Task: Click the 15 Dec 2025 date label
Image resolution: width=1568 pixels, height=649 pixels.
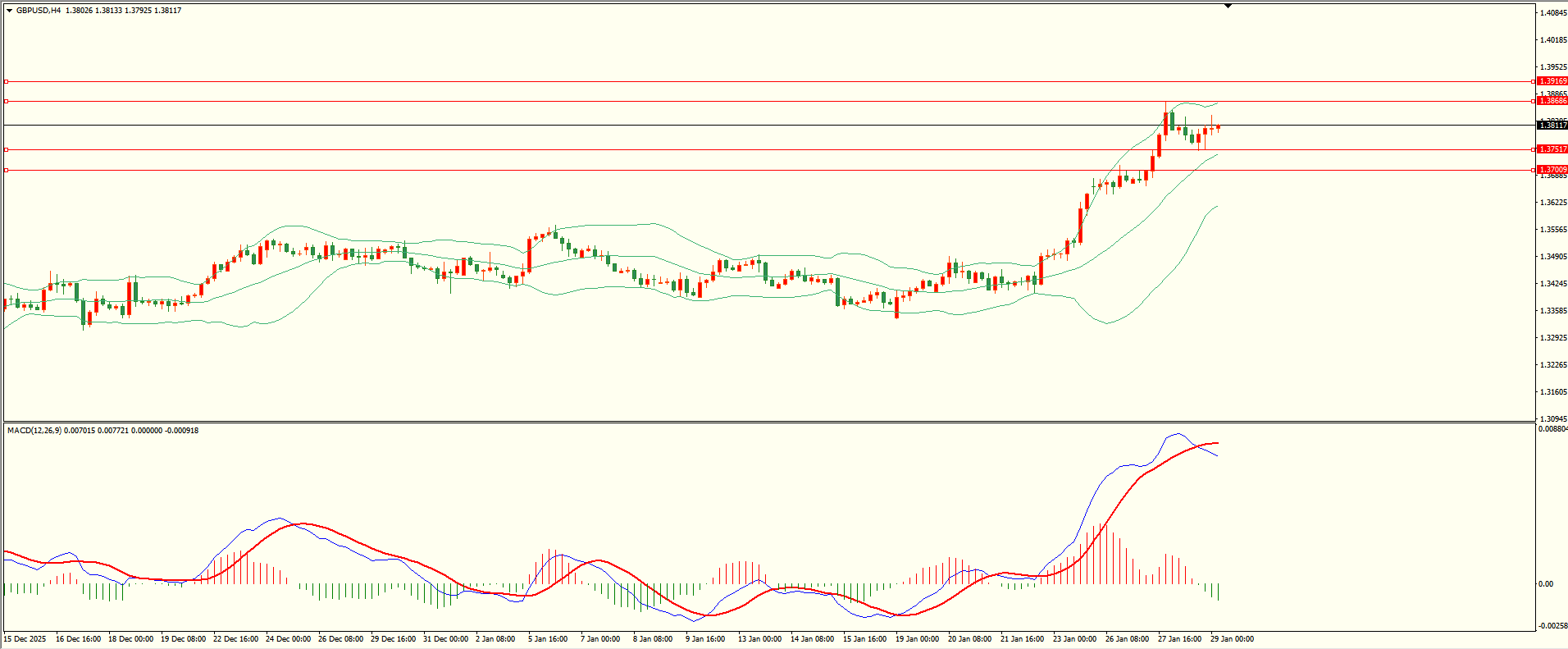Action: (x=25, y=639)
